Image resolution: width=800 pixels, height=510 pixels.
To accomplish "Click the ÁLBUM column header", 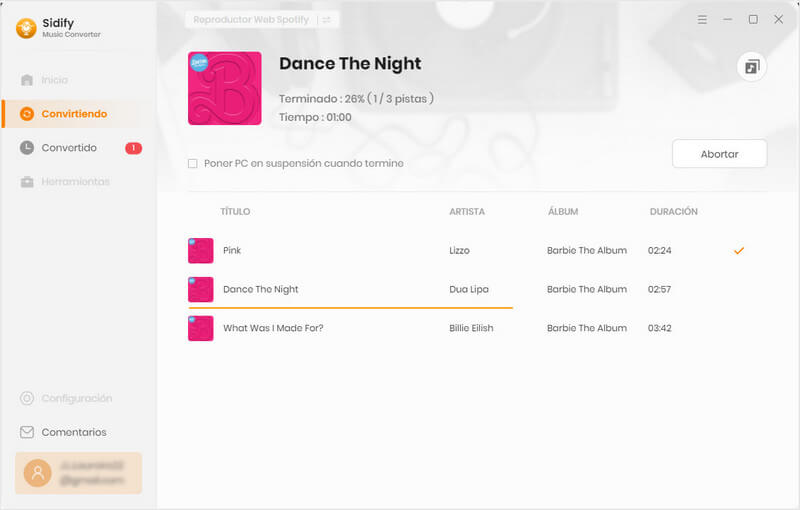I will pos(563,212).
